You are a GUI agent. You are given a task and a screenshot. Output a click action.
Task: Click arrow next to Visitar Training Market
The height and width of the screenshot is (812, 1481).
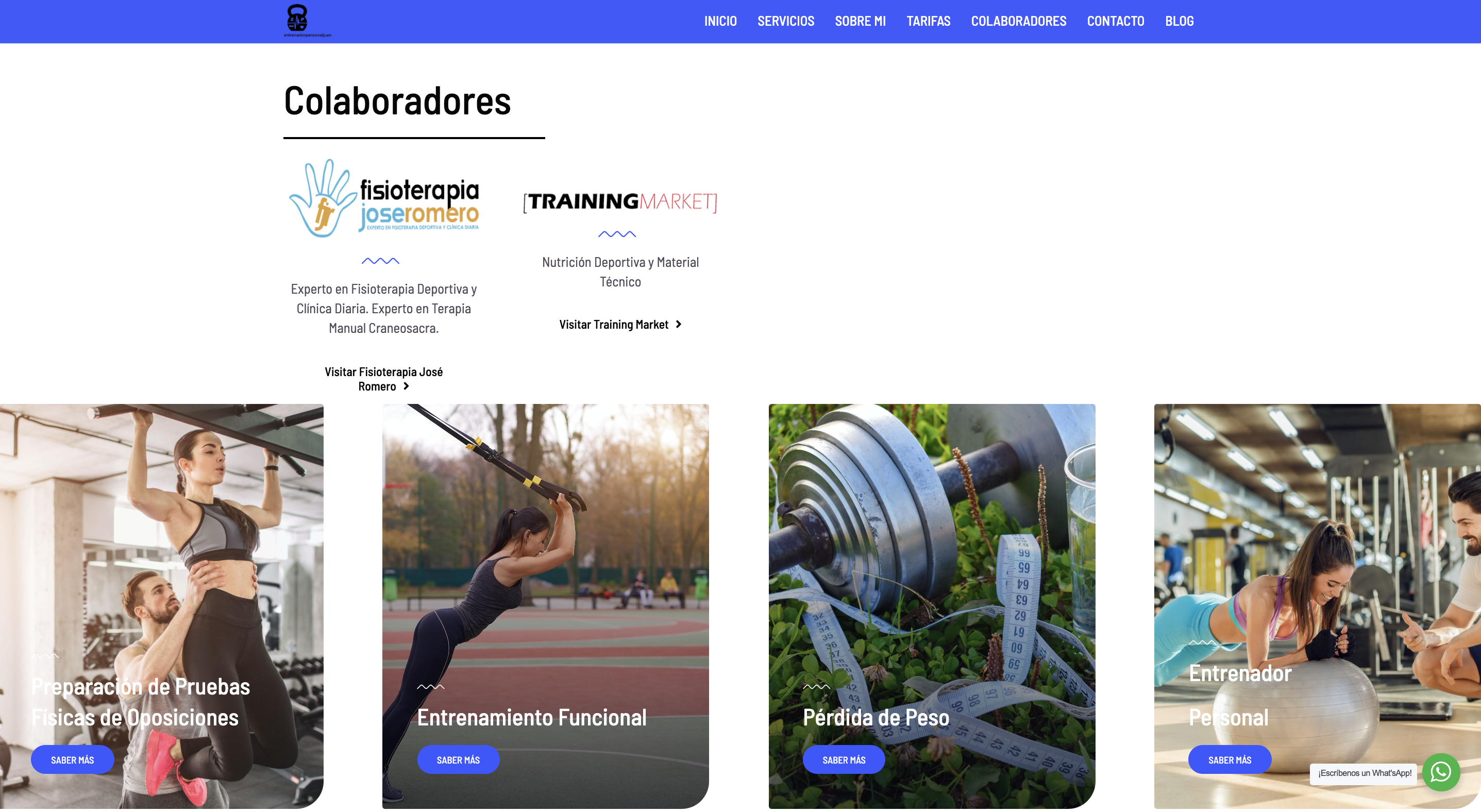(x=679, y=324)
